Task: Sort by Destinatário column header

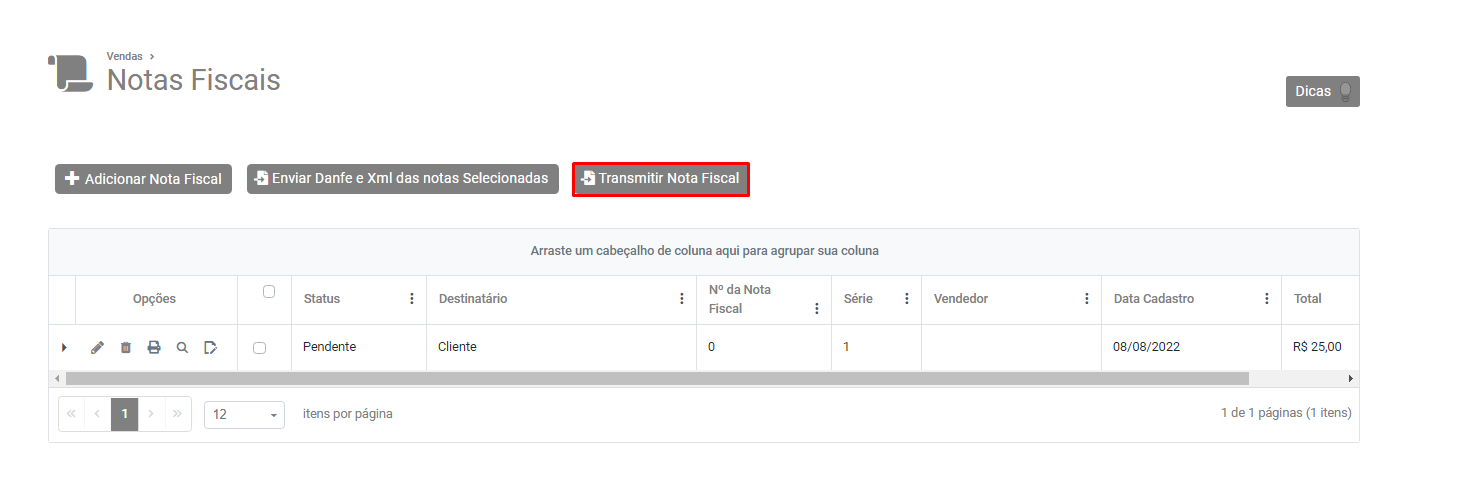Action: tap(473, 299)
